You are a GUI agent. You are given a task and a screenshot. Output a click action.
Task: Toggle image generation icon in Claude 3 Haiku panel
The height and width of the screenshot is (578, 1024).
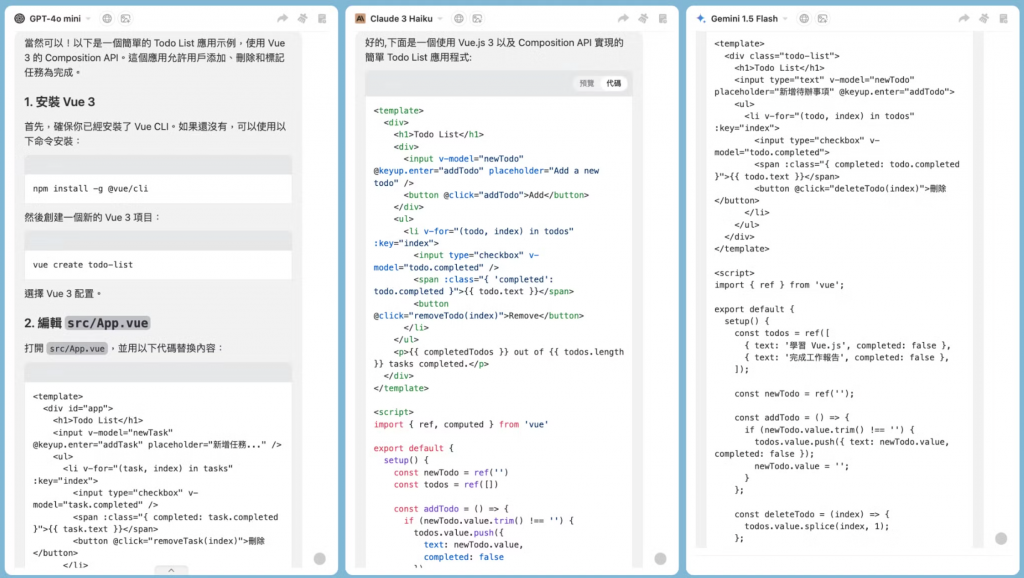click(x=477, y=18)
